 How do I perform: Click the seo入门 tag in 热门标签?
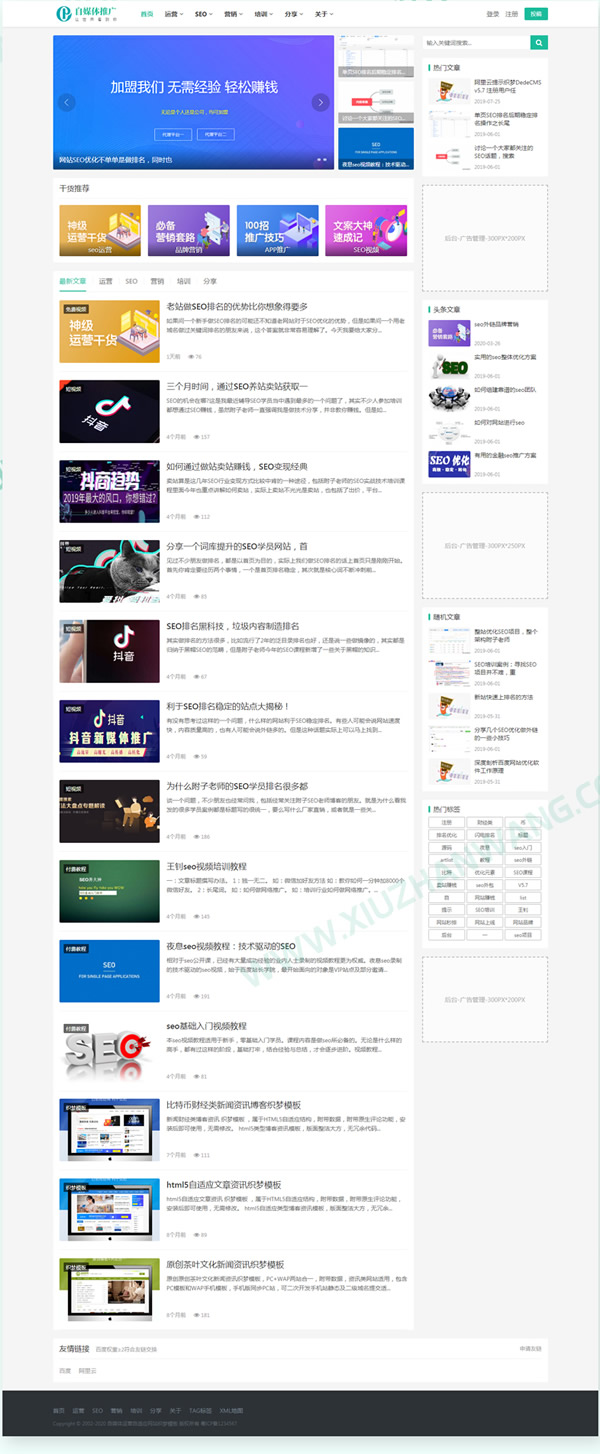[523, 847]
